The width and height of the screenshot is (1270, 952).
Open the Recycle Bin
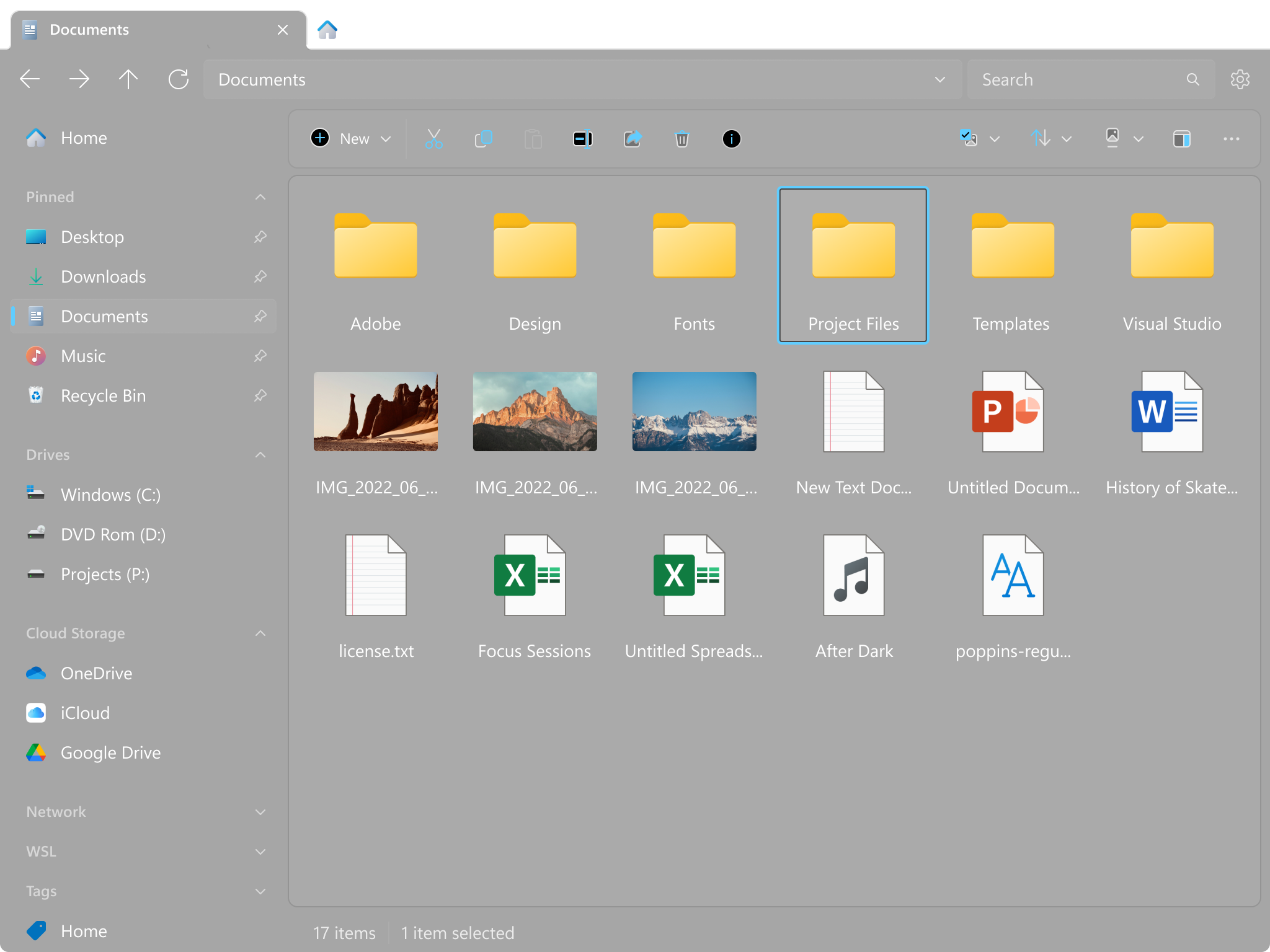(x=103, y=395)
